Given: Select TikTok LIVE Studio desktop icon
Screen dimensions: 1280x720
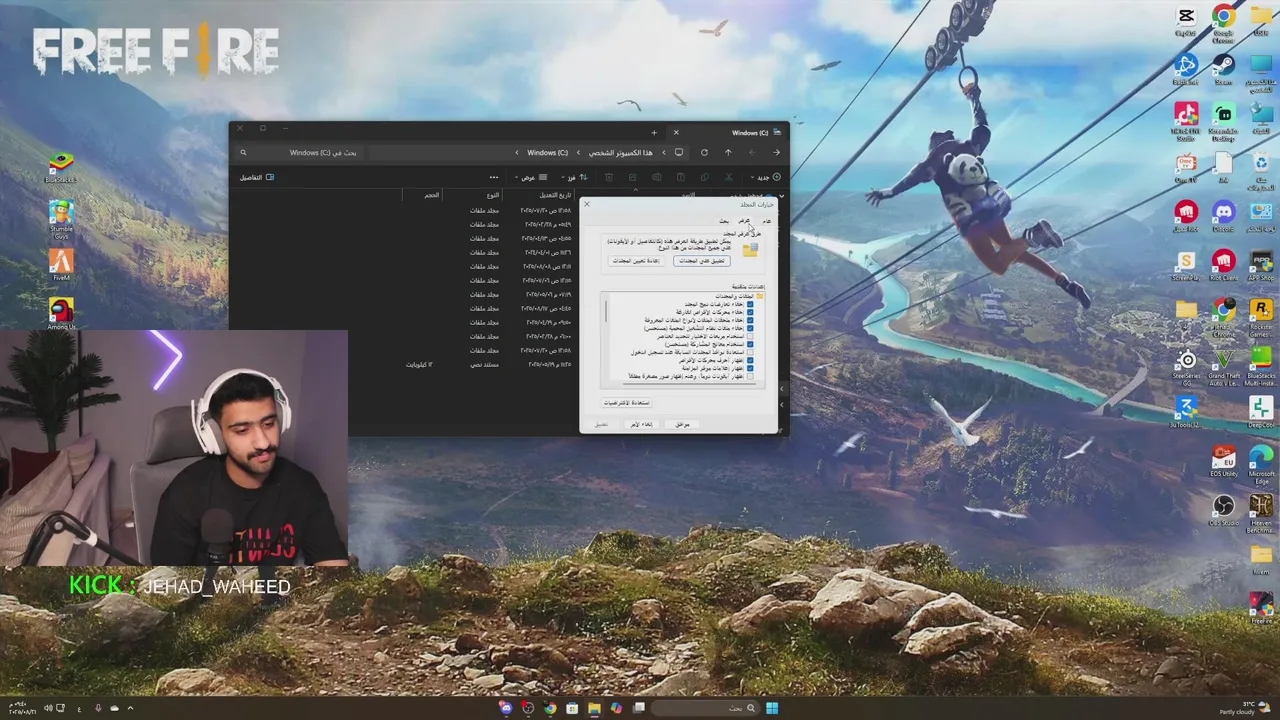Looking at the screenshot, I should coord(1186,120).
